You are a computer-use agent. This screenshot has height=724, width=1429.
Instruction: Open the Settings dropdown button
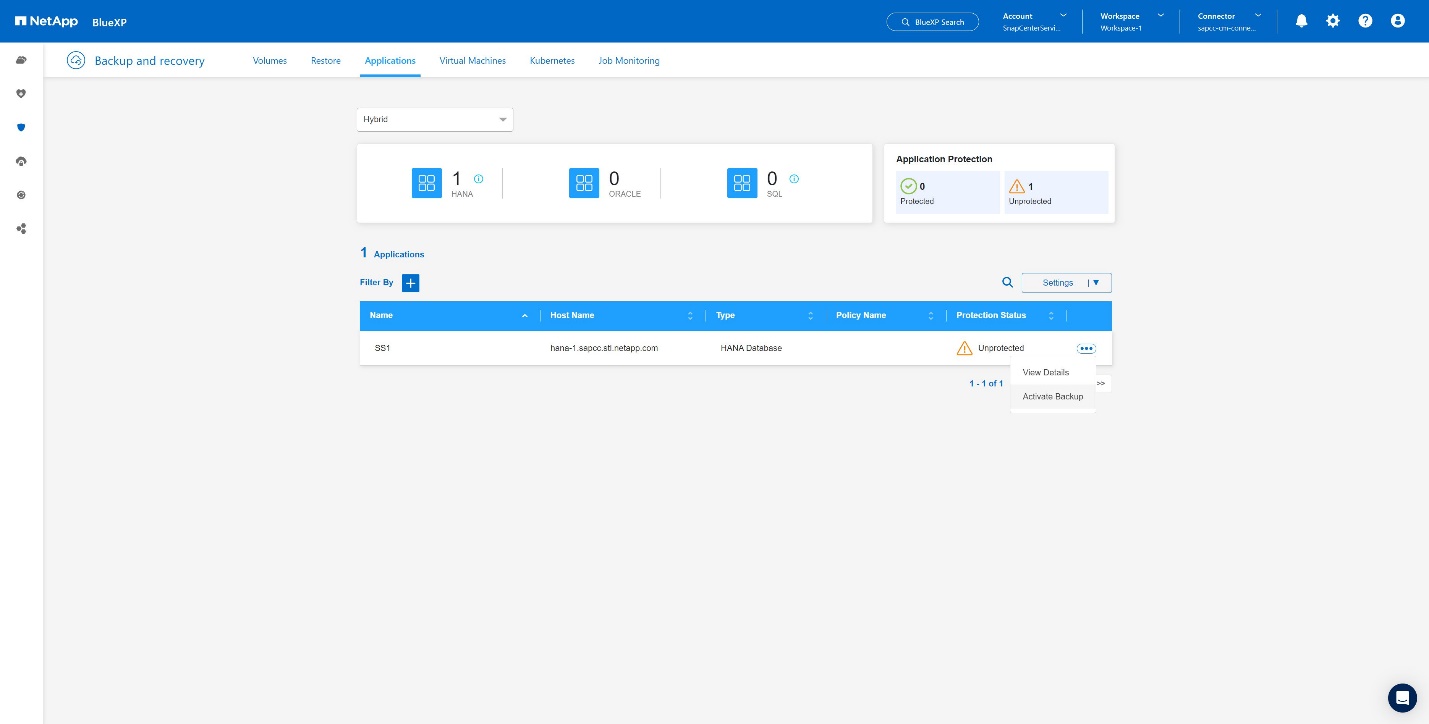pos(1066,283)
